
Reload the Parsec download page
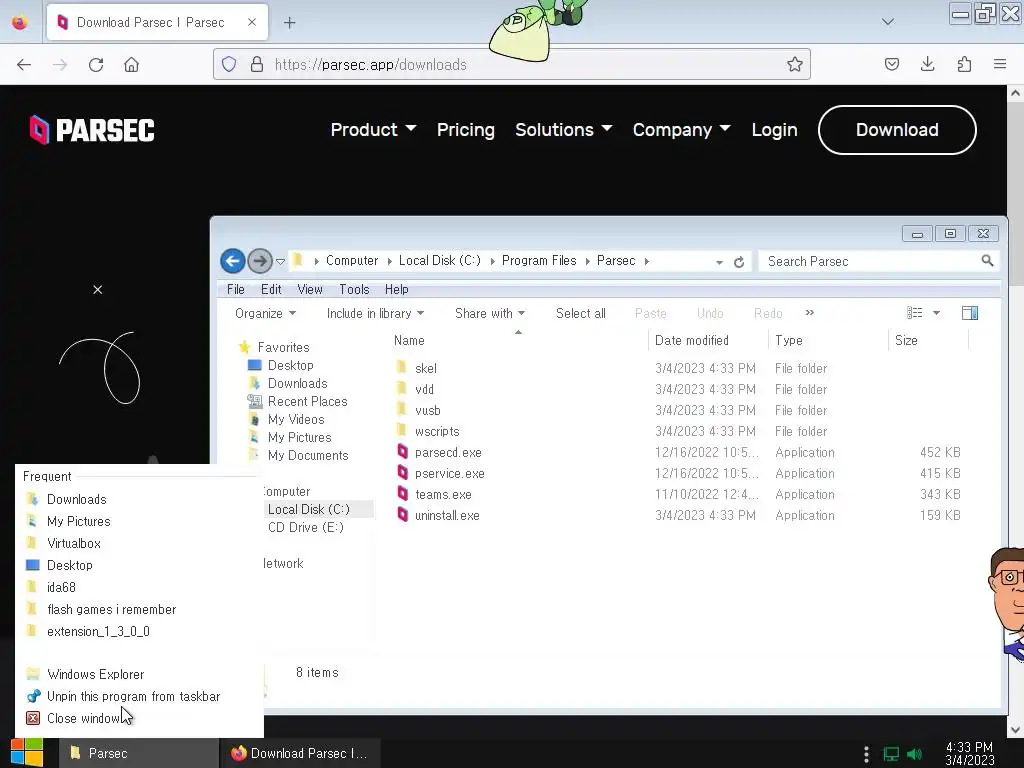coord(96,65)
